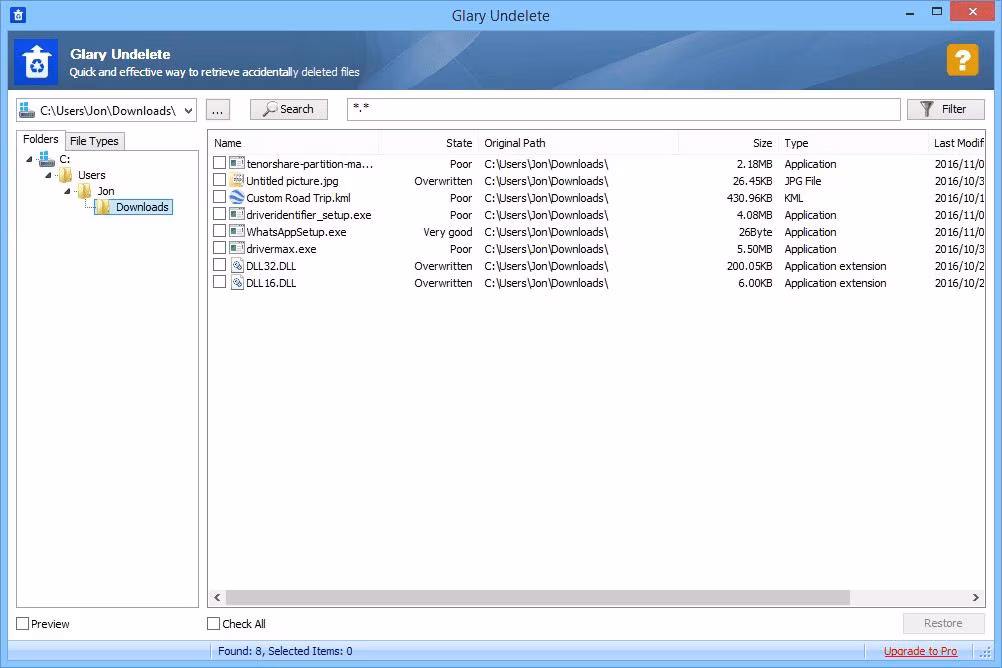Click the scrollbar right arrow
The height and width of the screenshot is (668, 1002).
point(976,598)
